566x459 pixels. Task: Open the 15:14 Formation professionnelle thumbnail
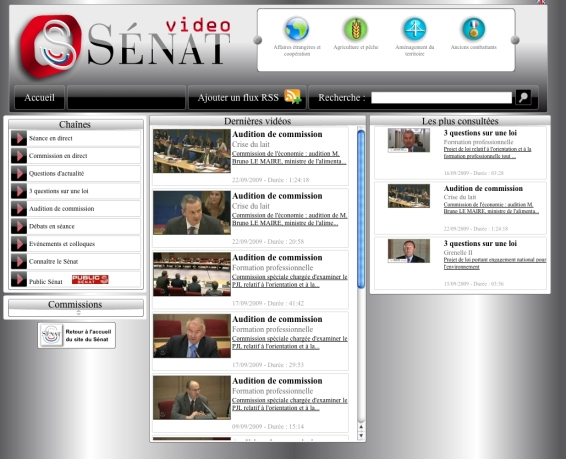(x=192, y=398)
